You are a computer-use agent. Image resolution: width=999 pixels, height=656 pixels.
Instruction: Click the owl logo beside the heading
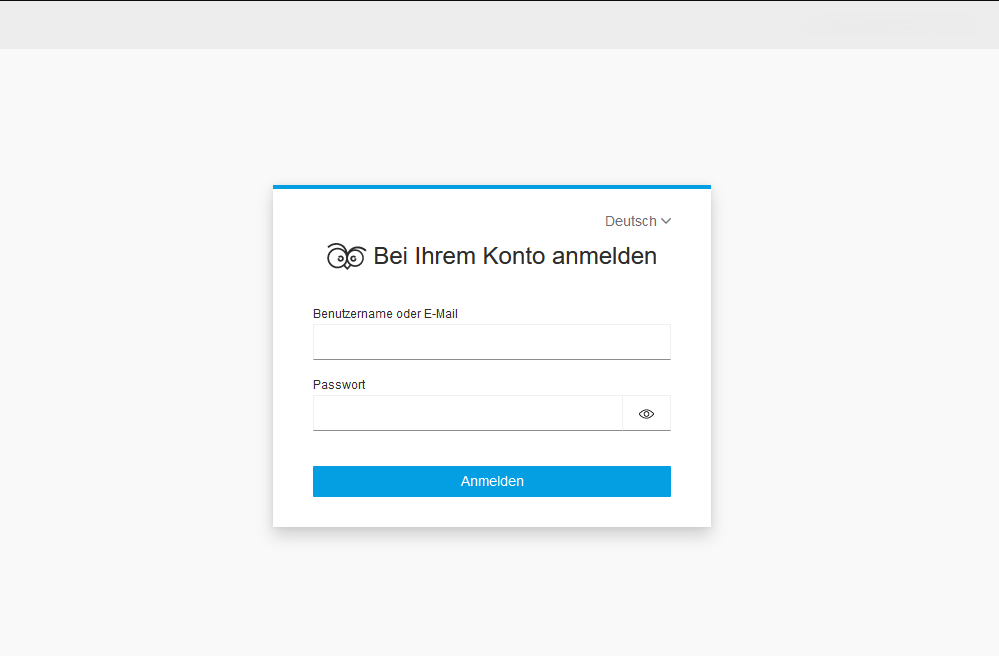point(346,256)
